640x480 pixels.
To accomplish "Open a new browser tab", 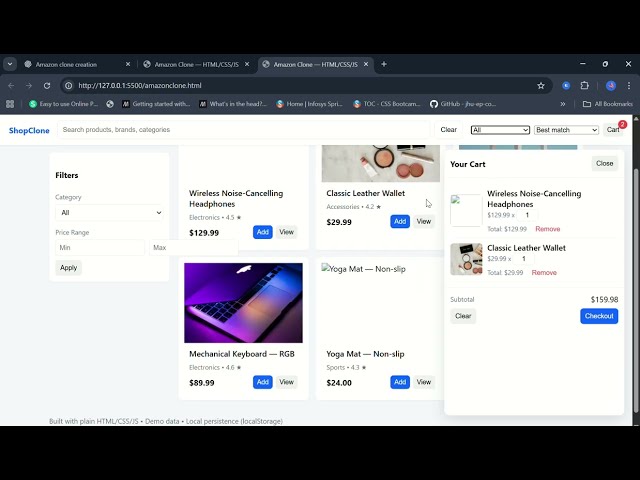I will point(384,64).
